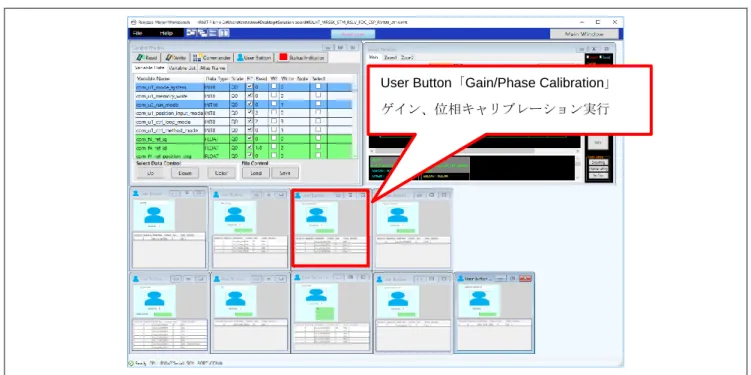This screenshot has height=375, width=751.
Task: Toggle Select checkbox for com_u1_run_mode
Action: click(318, 104)
